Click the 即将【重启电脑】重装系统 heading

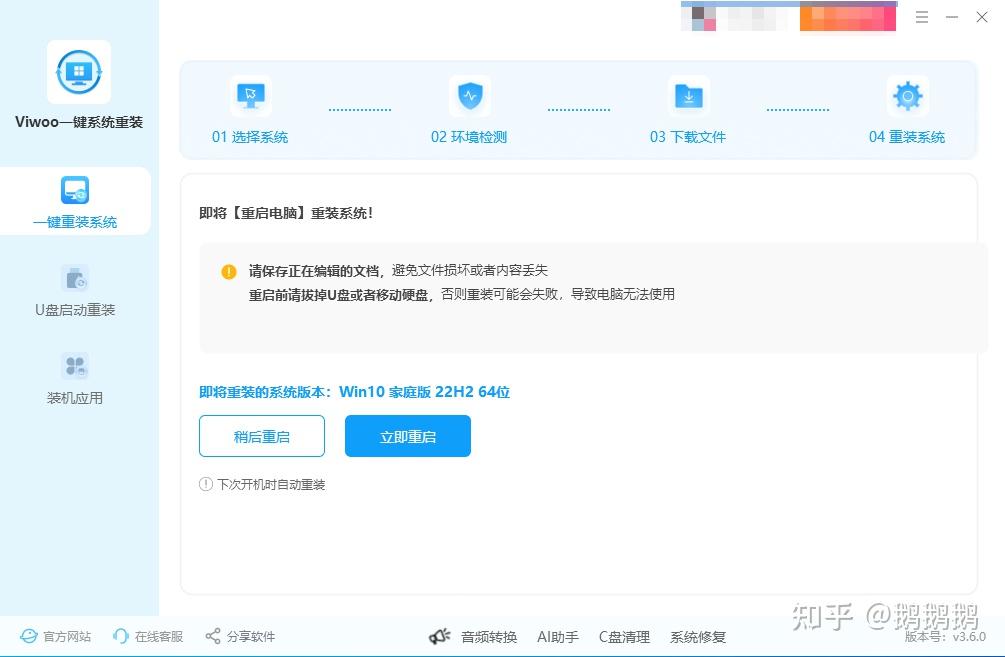pos(286,213)
